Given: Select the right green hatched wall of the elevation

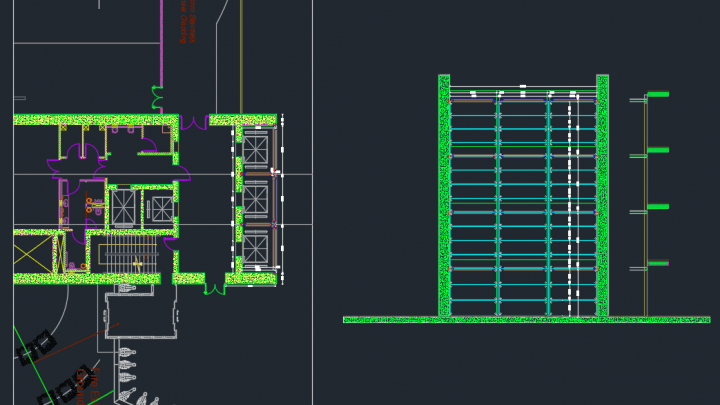Looking at the screenshot, I should pyautogui.click(x=602, y=195).
